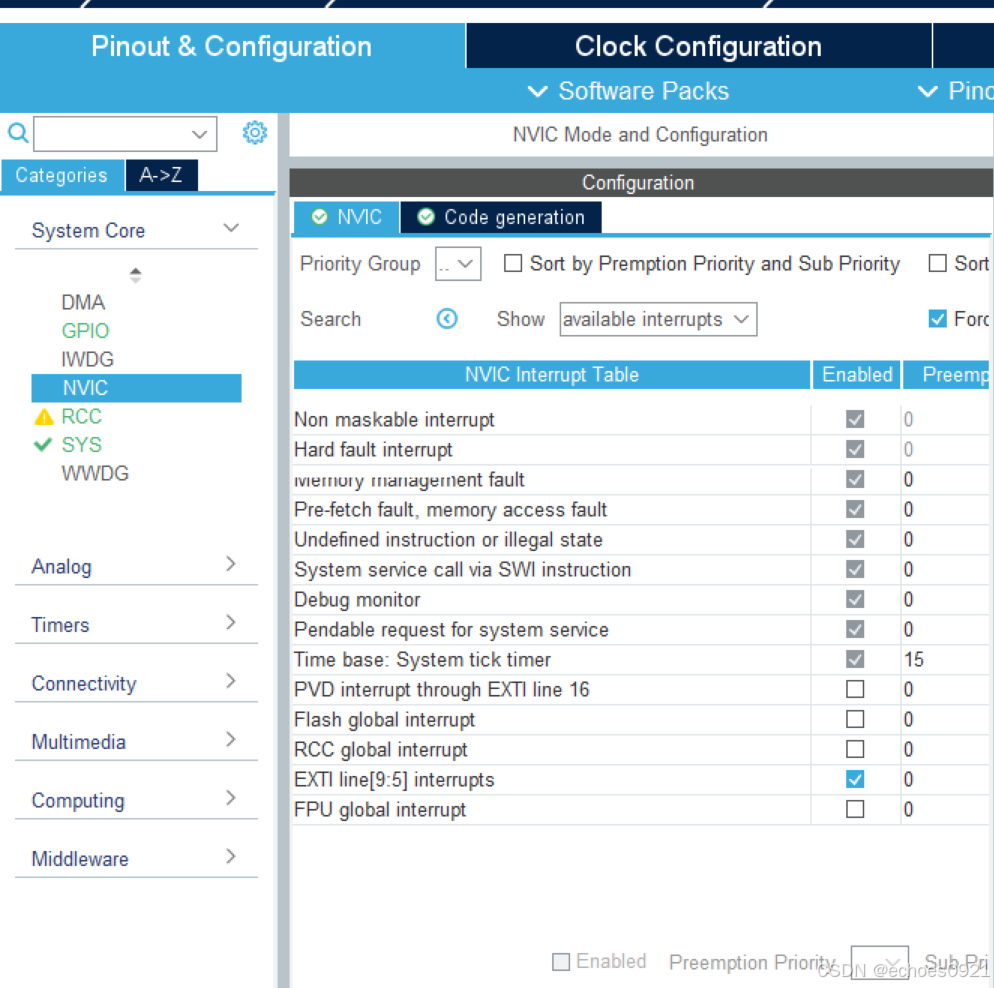
Task: Select SYS in System Core list
Action: 81,445
